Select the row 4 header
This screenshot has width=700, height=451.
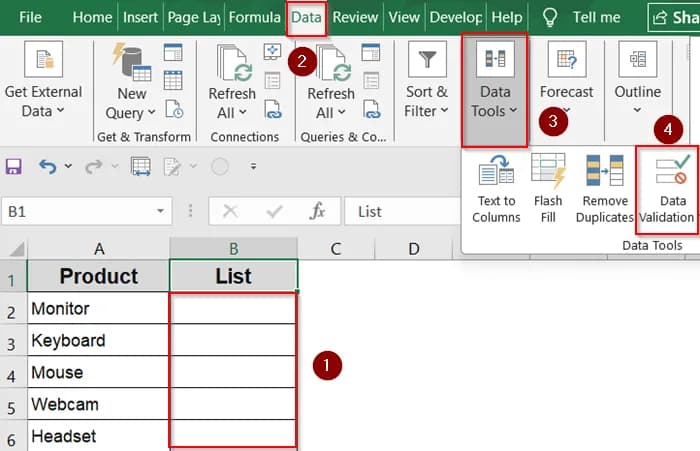pos(13,372)
